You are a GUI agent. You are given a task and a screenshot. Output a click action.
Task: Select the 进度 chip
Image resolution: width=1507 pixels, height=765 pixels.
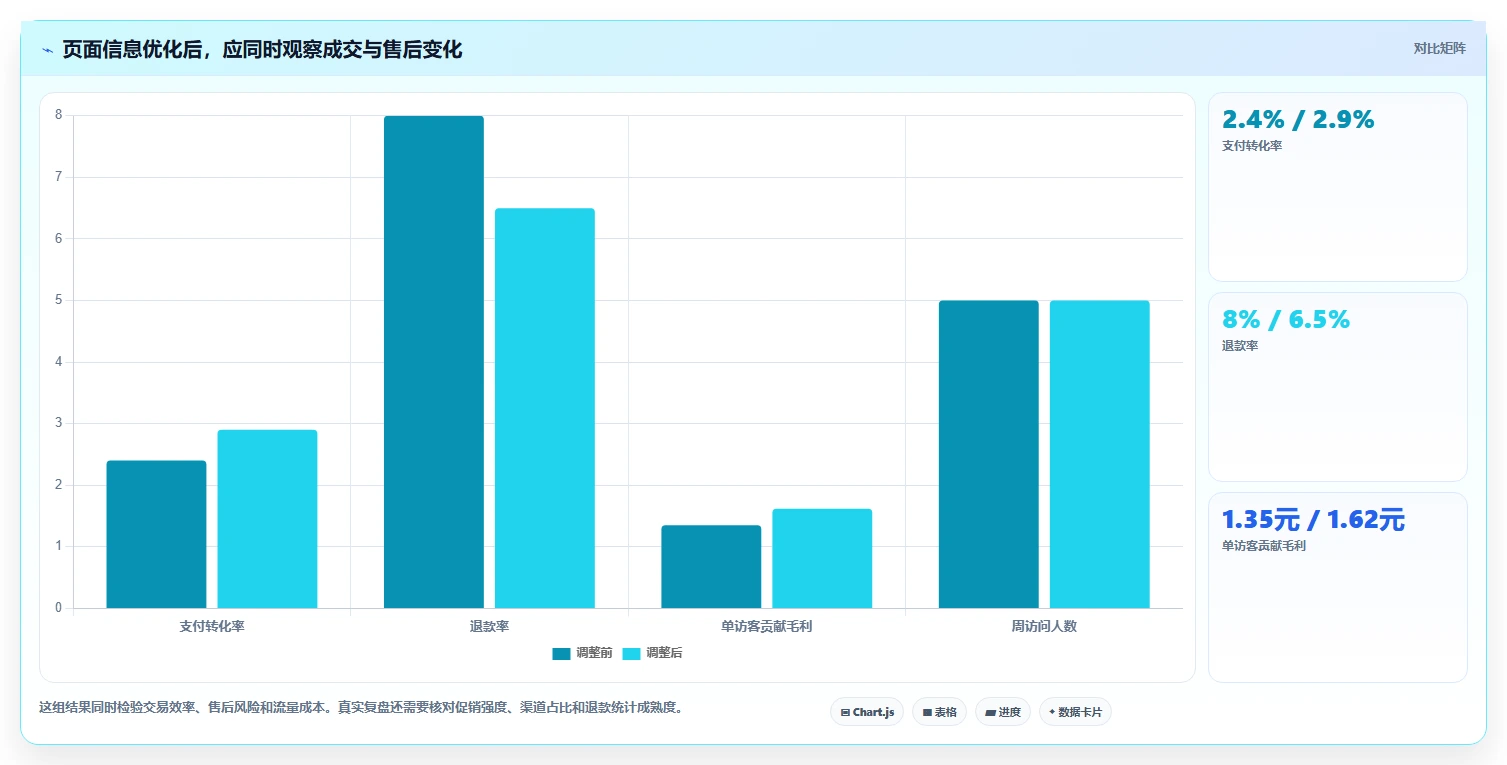(1003, 712)
